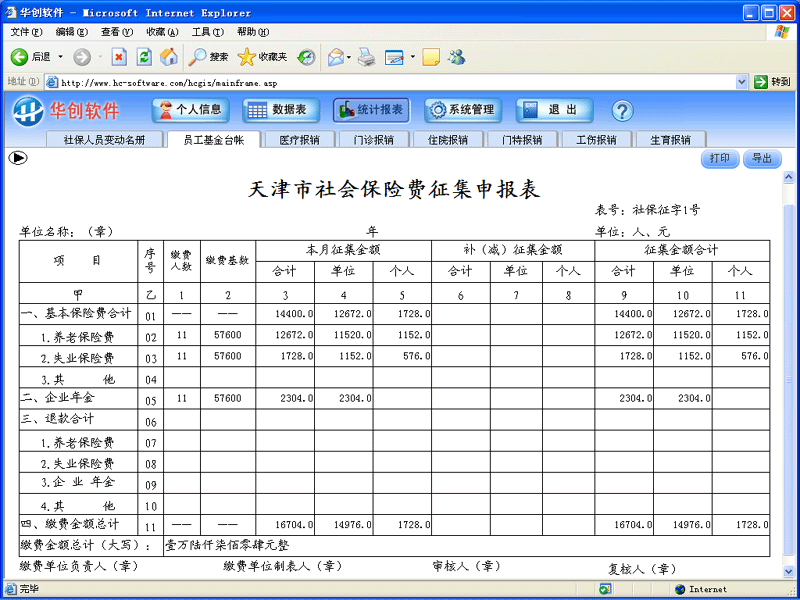Switch to 门特报销 tab

pyautogui.click(x=522, y=140)
